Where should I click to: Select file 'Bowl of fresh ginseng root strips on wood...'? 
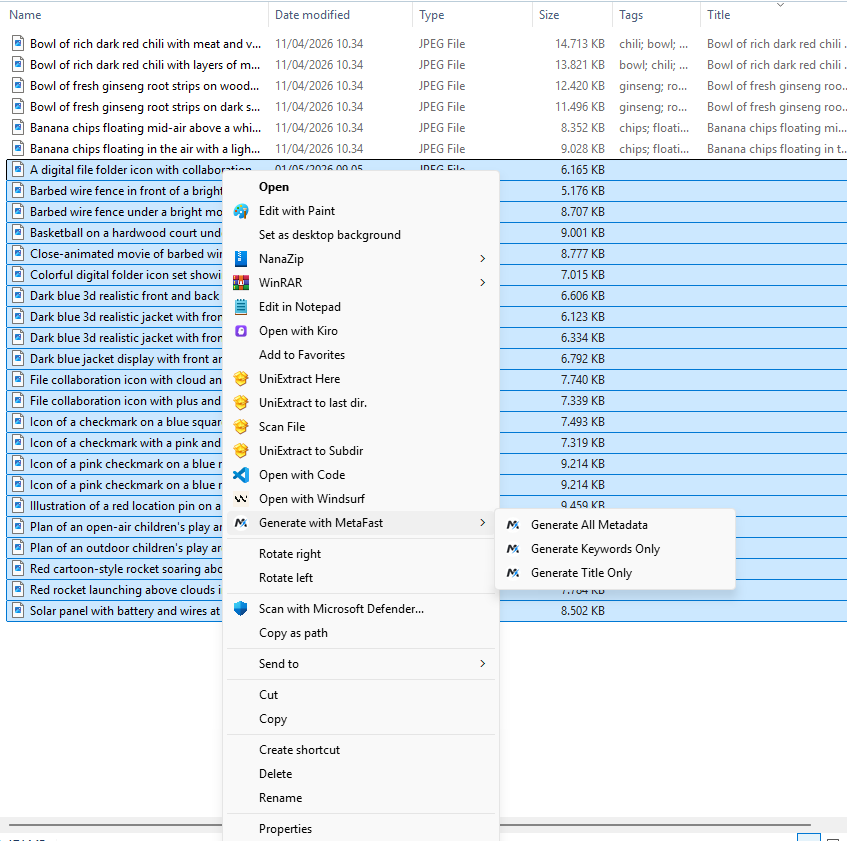(x=144, y=86)
